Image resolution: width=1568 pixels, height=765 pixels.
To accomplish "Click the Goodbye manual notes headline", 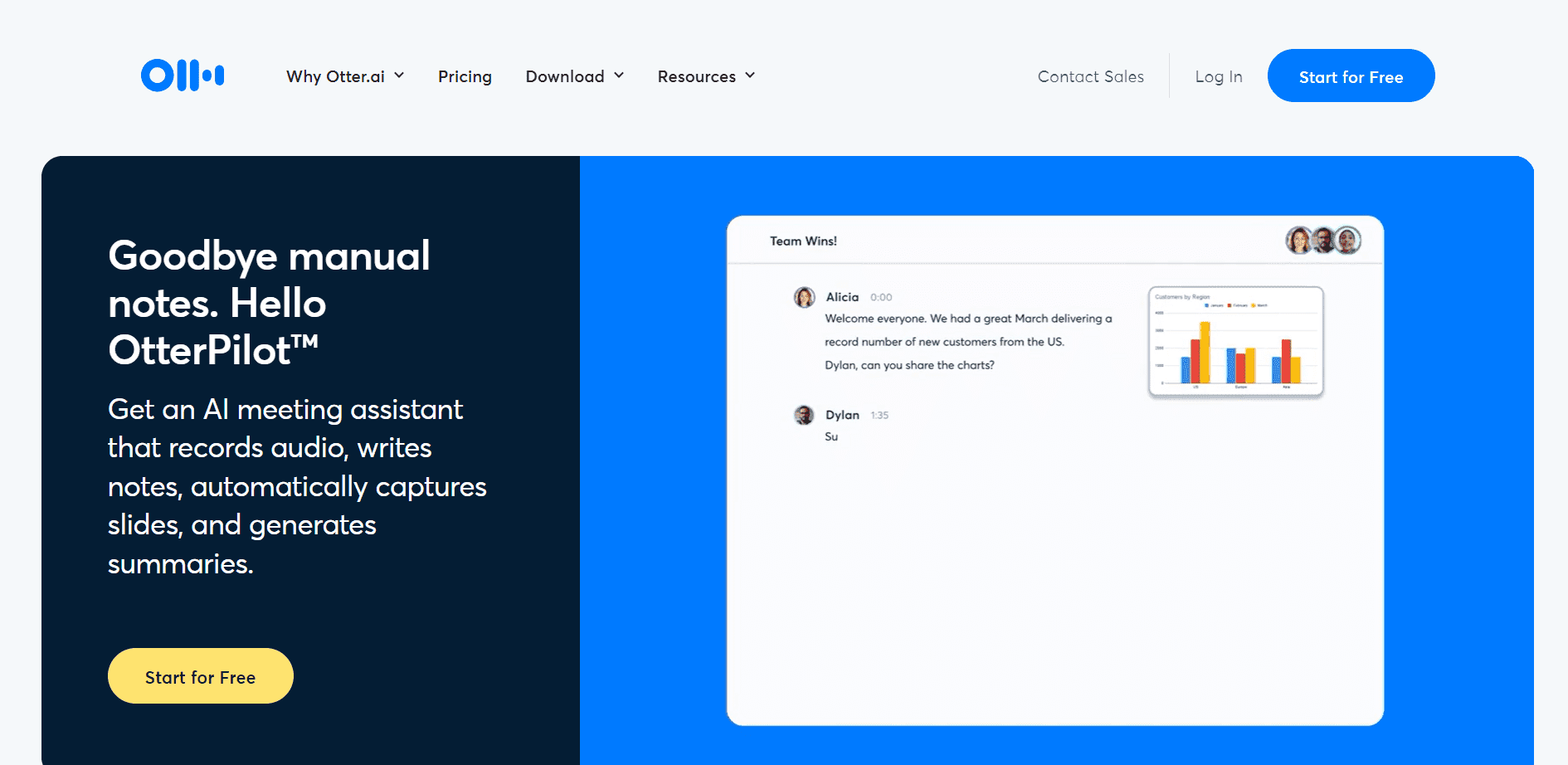I will coord(270,303).
